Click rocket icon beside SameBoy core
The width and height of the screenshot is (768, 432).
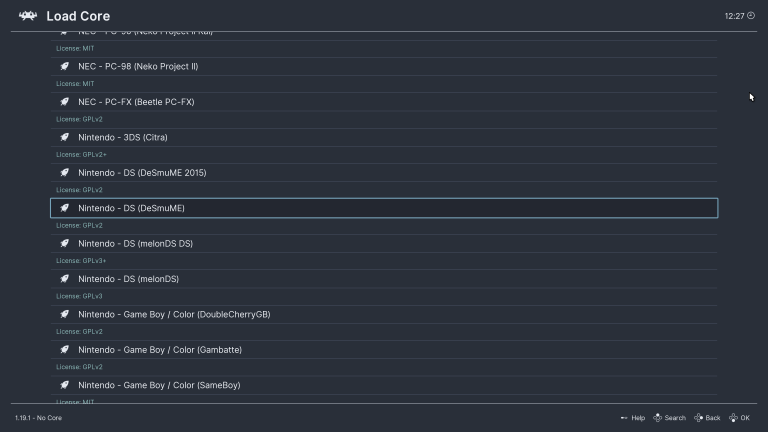coord(64,385)
